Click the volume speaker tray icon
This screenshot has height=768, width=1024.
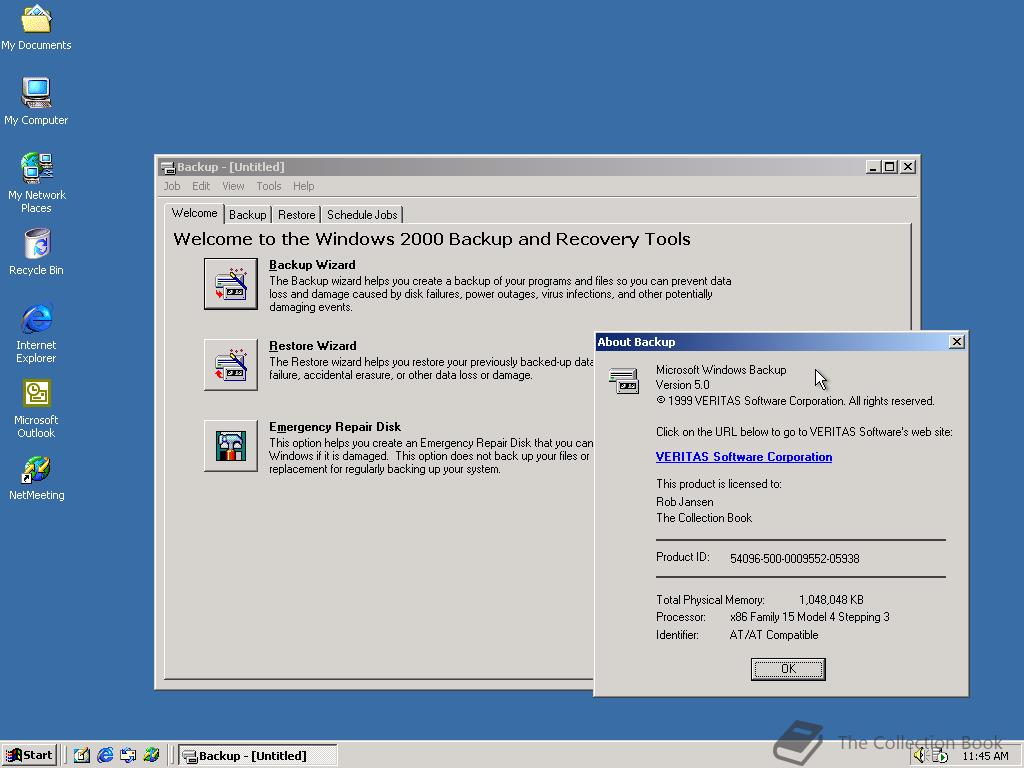point(920,756)
